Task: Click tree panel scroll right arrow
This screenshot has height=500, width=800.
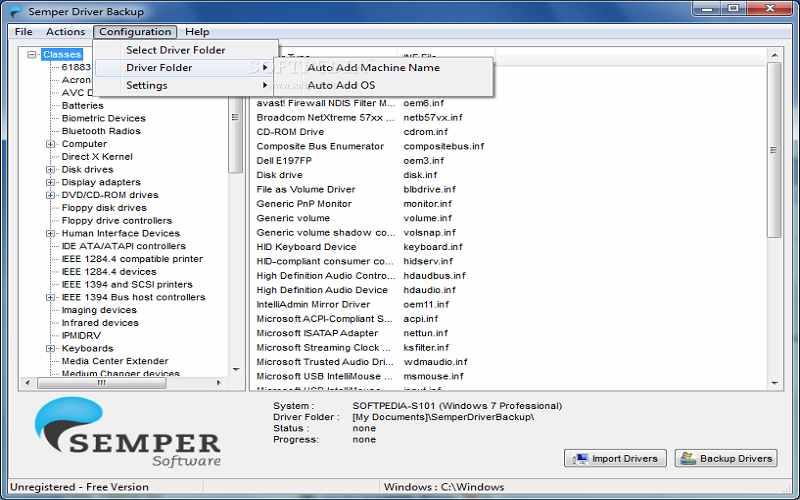Action: [x=219, y=382]
